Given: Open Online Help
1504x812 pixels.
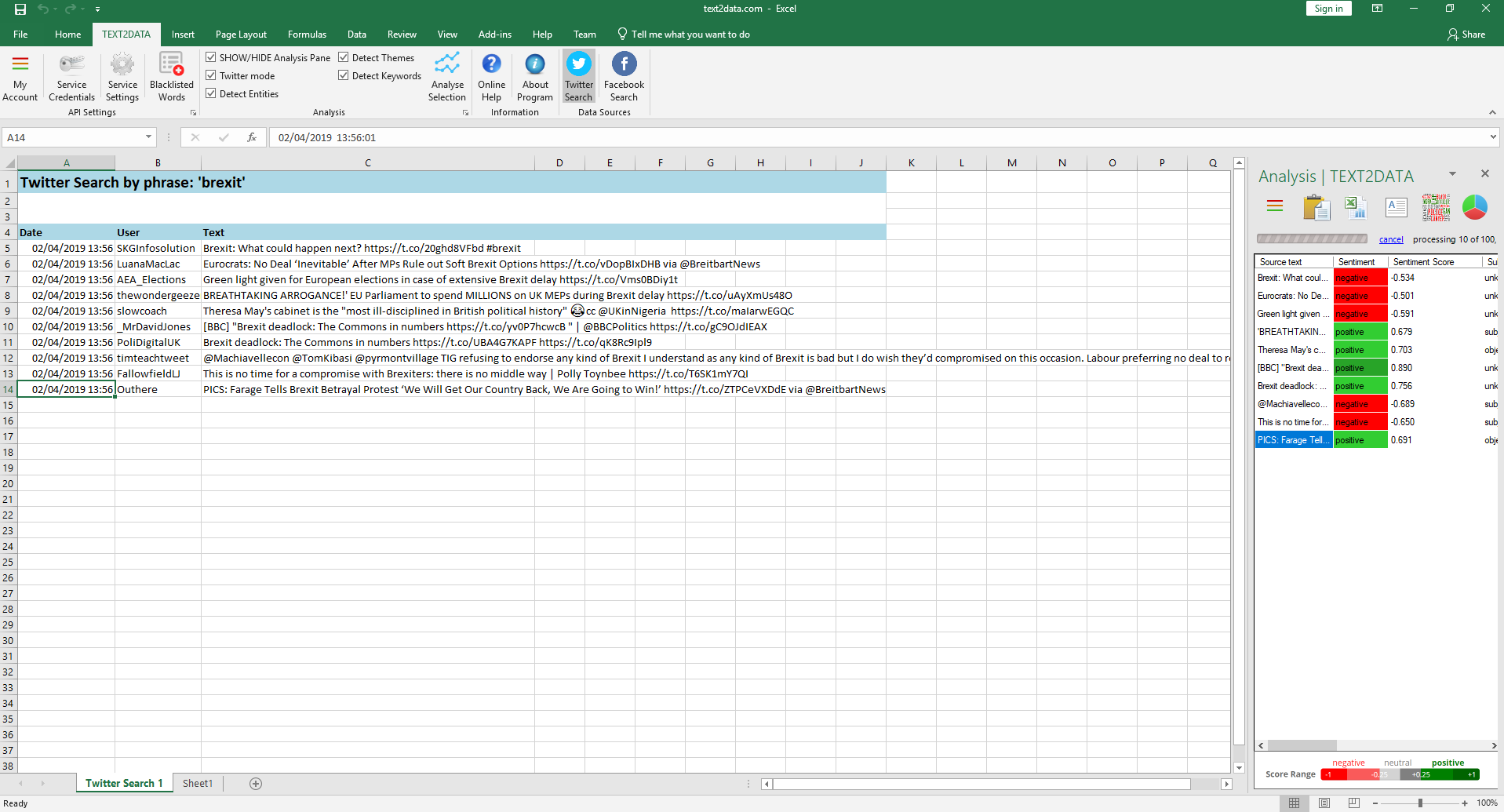Looking at the screenshot, I should (x=491, y=77).
